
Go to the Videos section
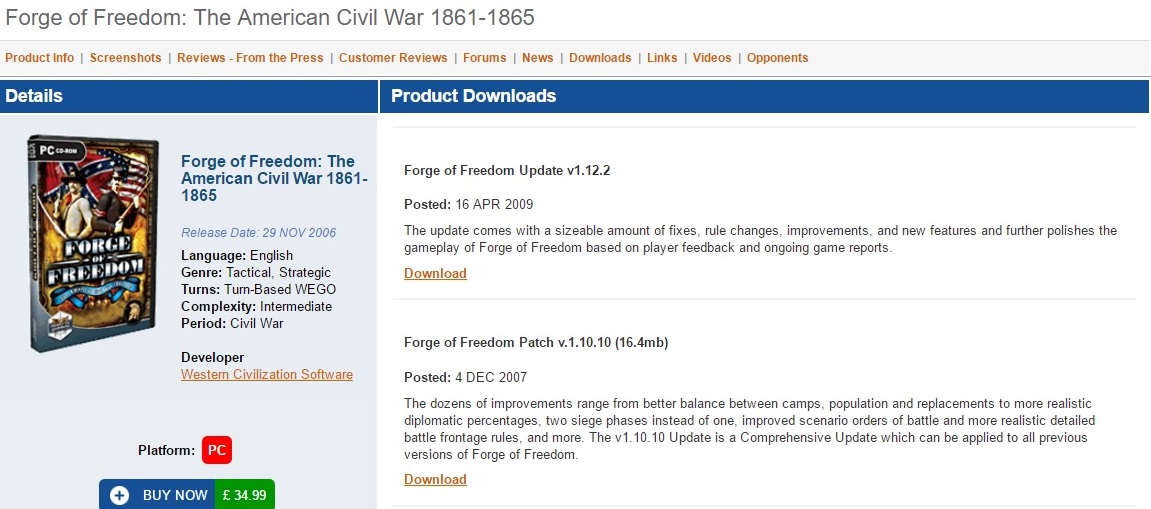click(712, 58)
